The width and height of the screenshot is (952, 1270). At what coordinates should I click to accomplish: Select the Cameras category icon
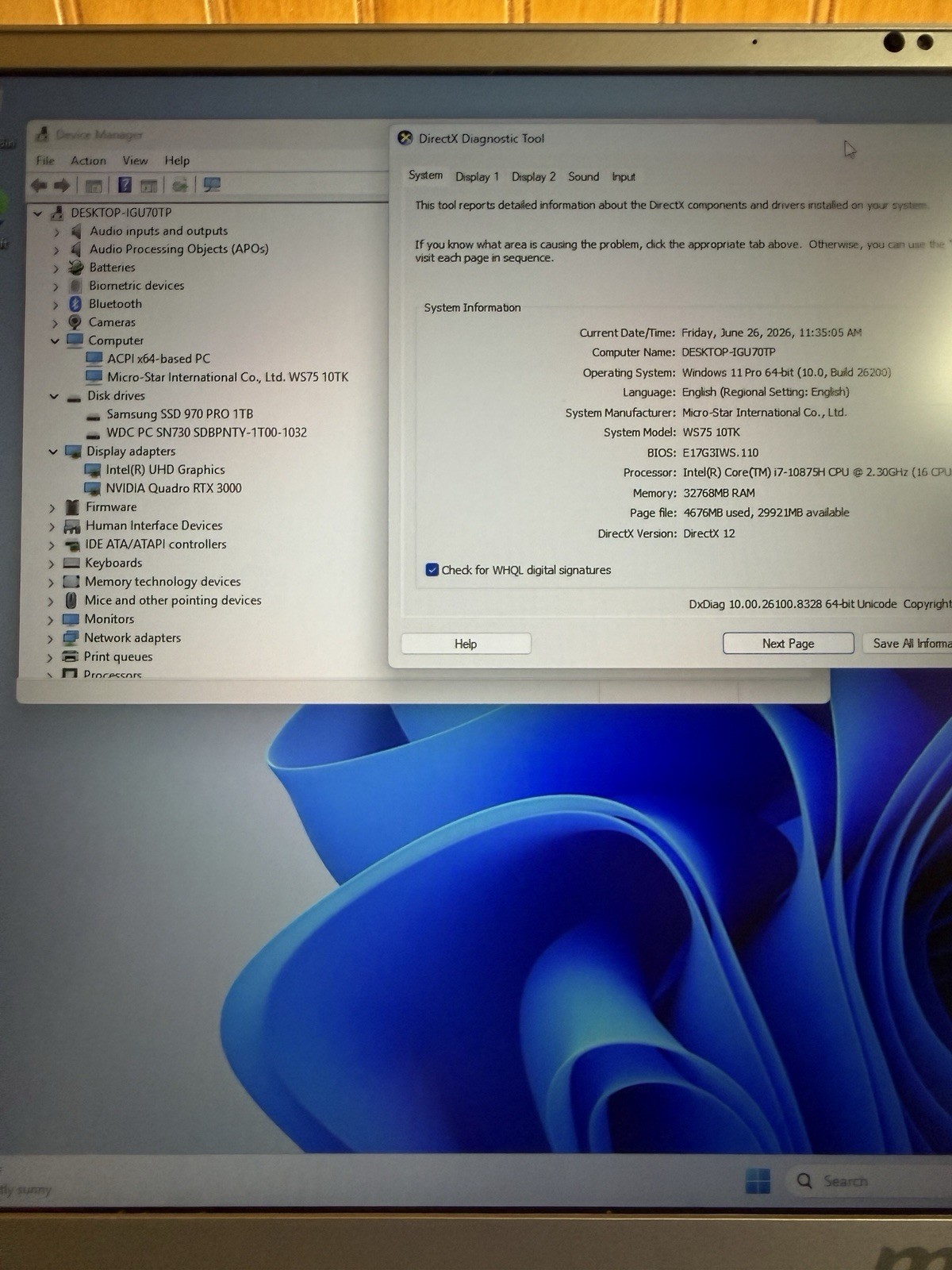(x=75, y=322)
